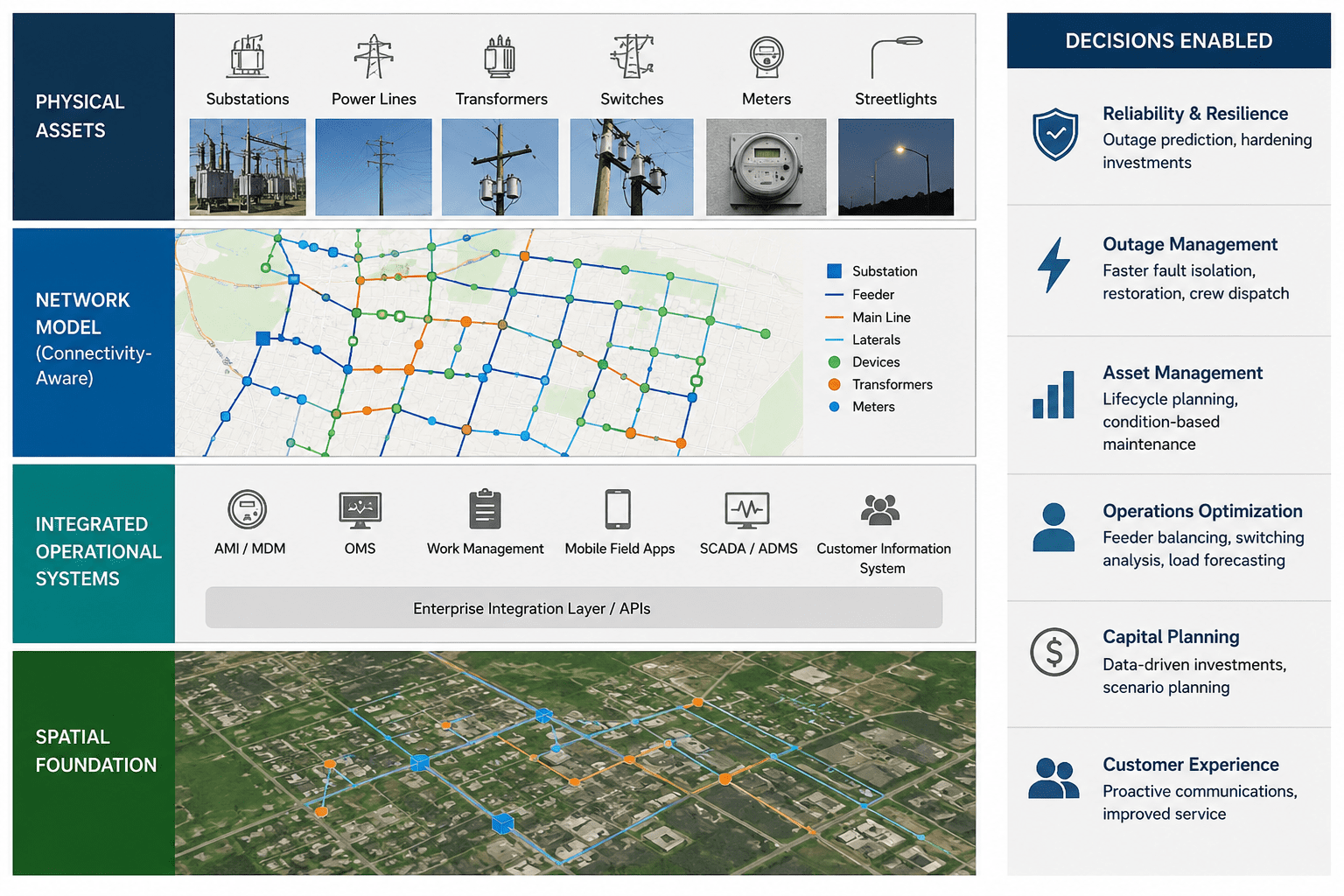Screen dimensions: 1344x896
Task: Click the green Devices legend dot
Action: tap(835, 362)
